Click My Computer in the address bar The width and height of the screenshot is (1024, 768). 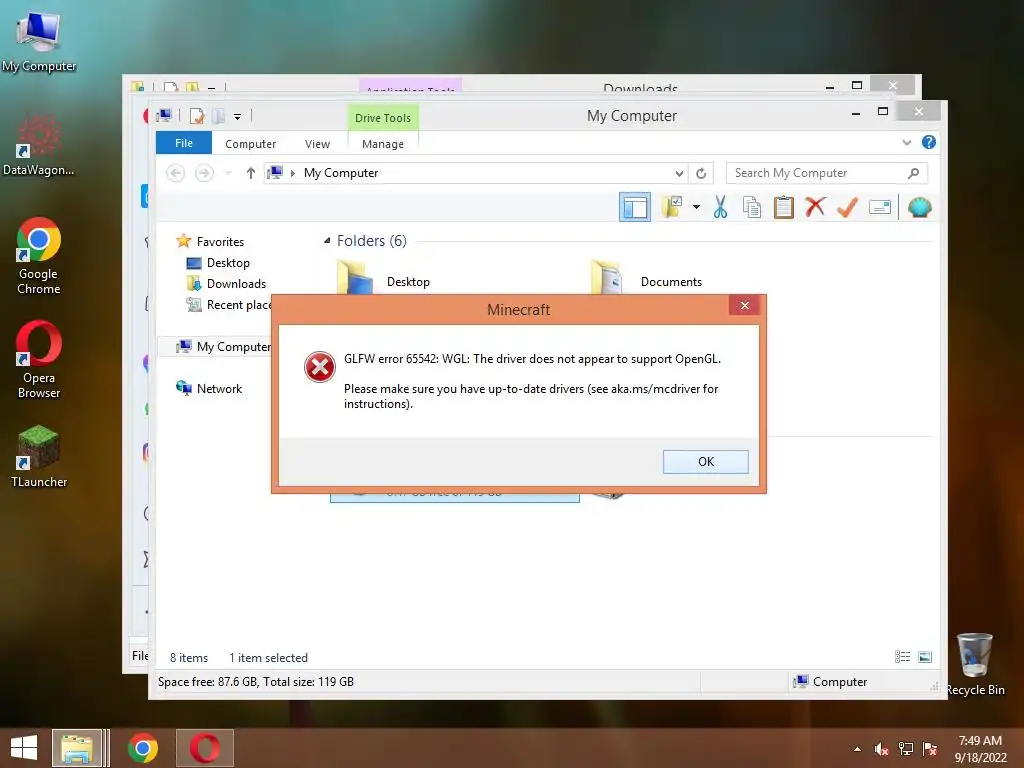point(341,173)
